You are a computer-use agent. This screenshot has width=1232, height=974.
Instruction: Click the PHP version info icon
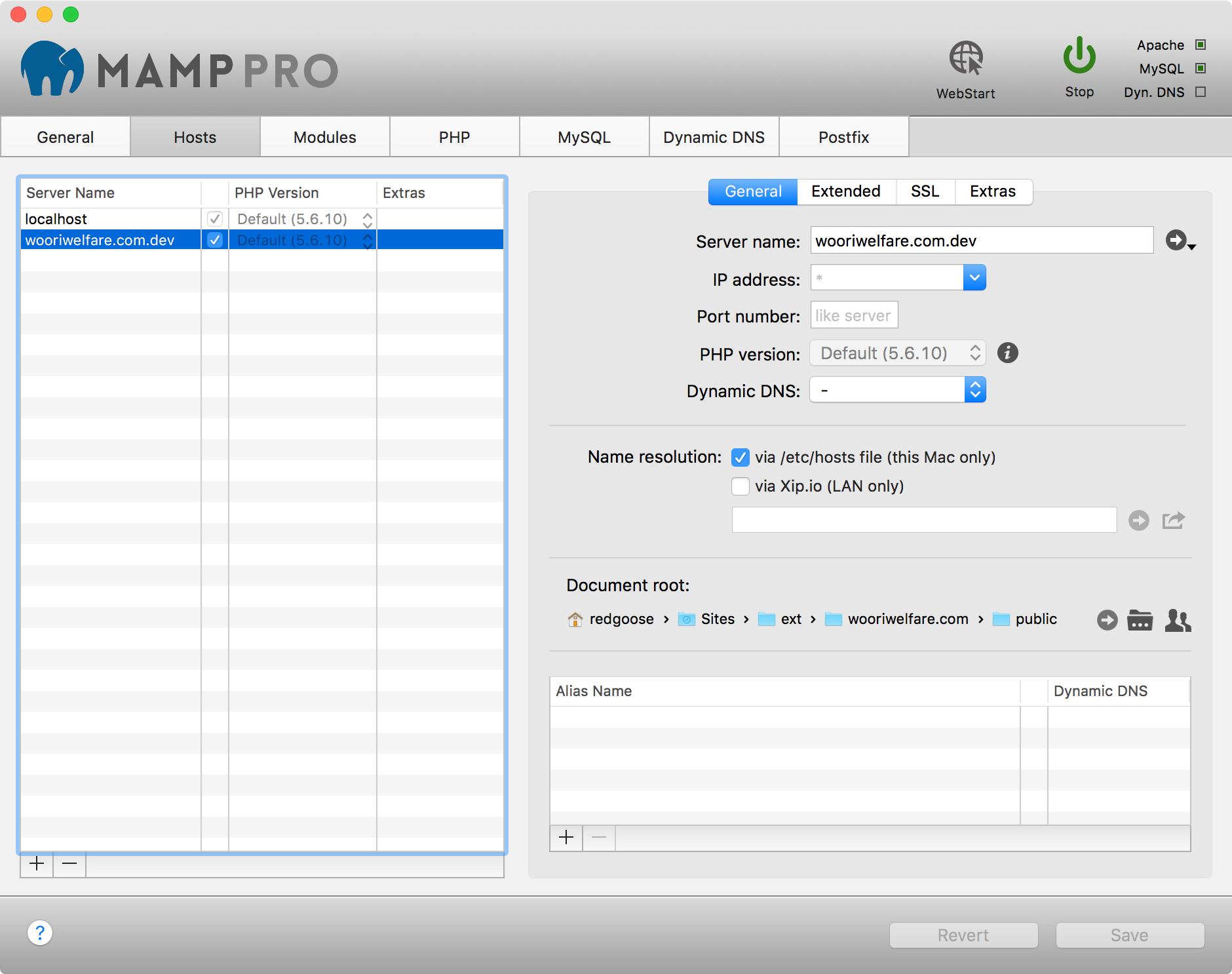tap(1008, 353)
